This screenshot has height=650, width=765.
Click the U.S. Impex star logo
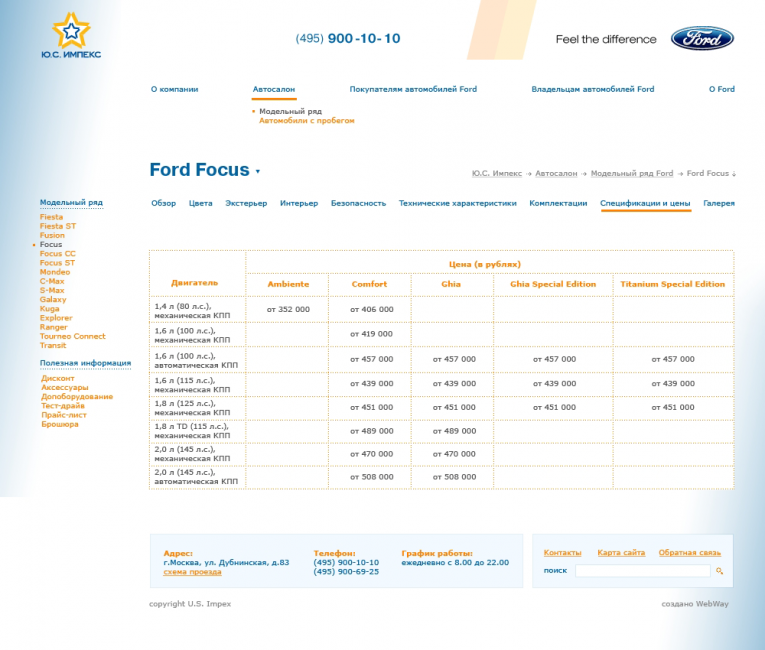pos(71,36)
